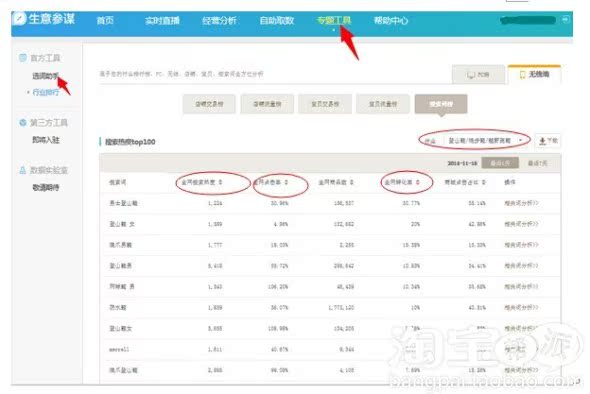
Task: Click the search term 登山鞋男
Action: point(120,266)
